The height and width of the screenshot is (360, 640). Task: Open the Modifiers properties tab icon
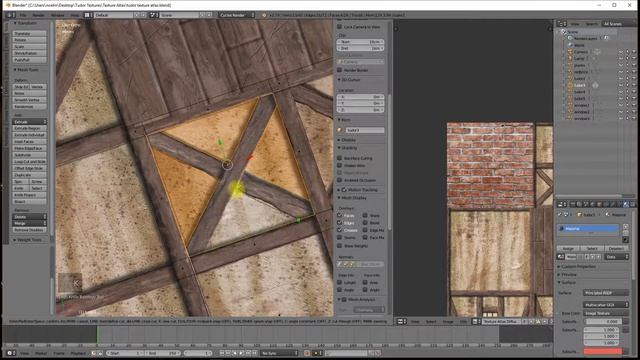613,204
